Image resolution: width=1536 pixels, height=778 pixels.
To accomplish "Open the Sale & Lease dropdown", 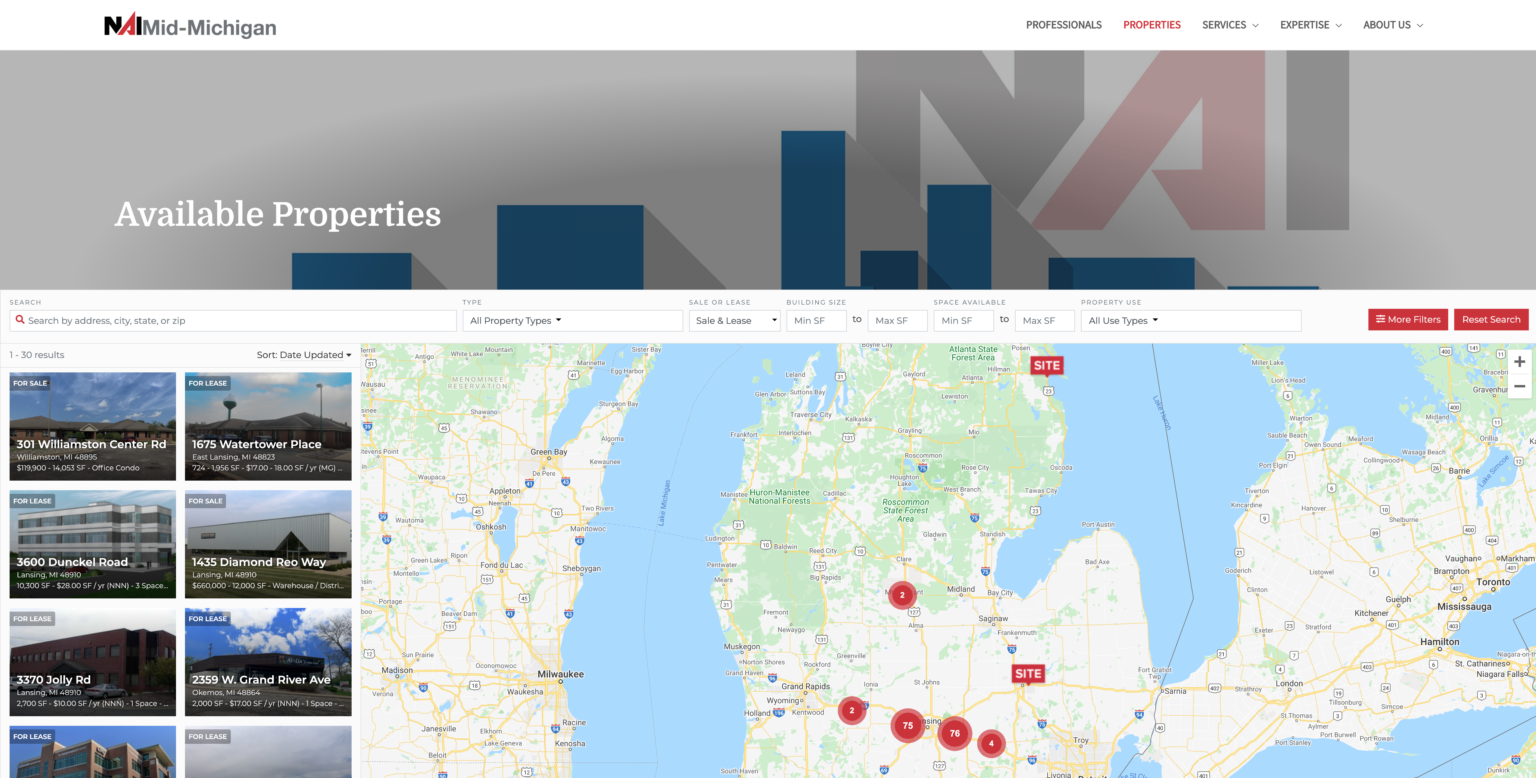I will point(734,320).
